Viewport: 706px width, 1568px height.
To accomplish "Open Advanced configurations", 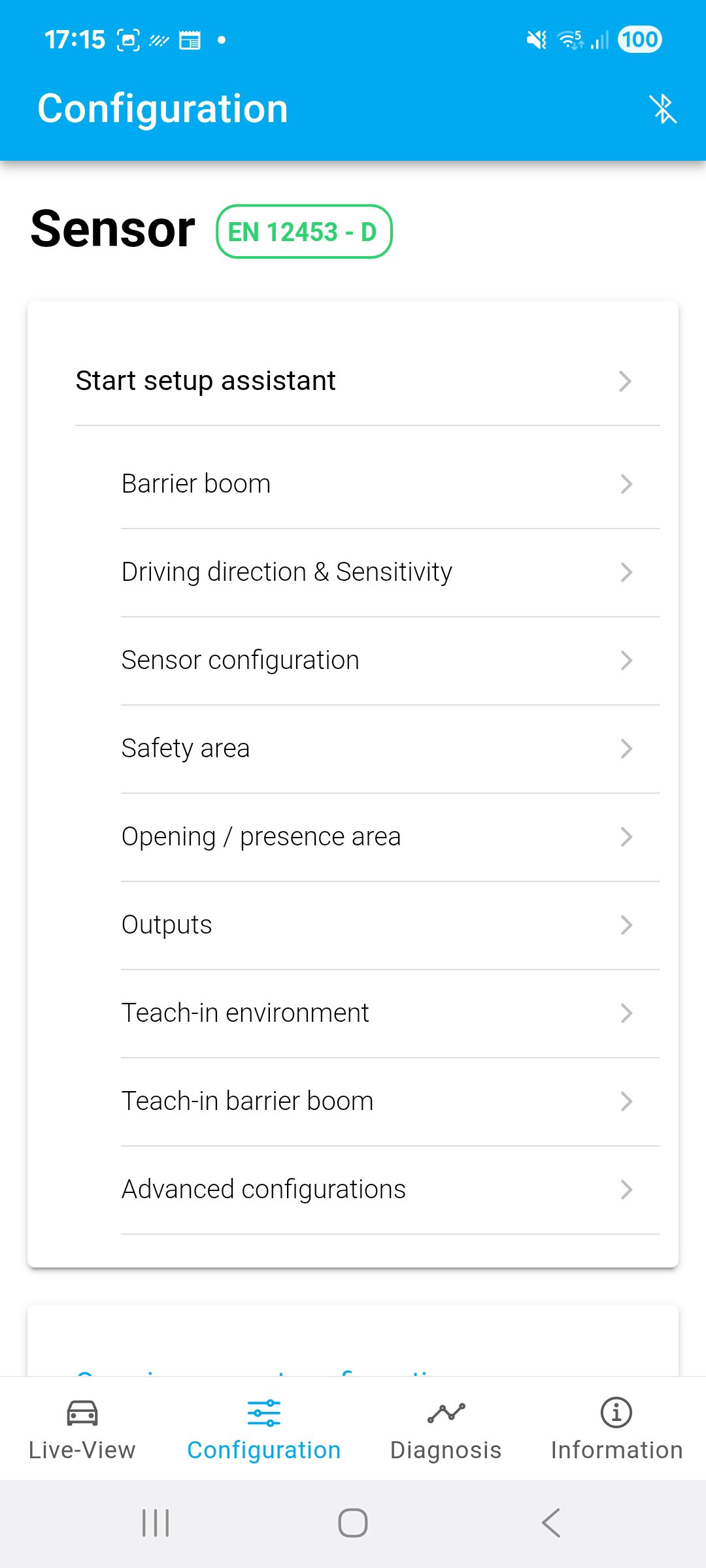I will point(390,1190).
